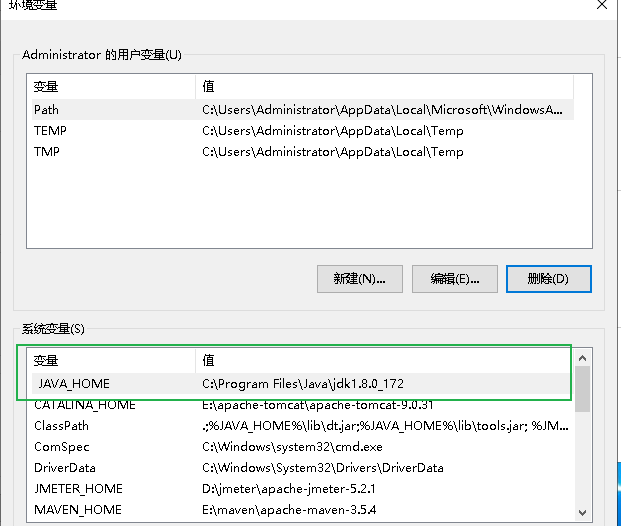Click the system variables scrollbar down arrow
Image resolution: width=621 pixels, height=526 pixels.
(x=582, y=513)
